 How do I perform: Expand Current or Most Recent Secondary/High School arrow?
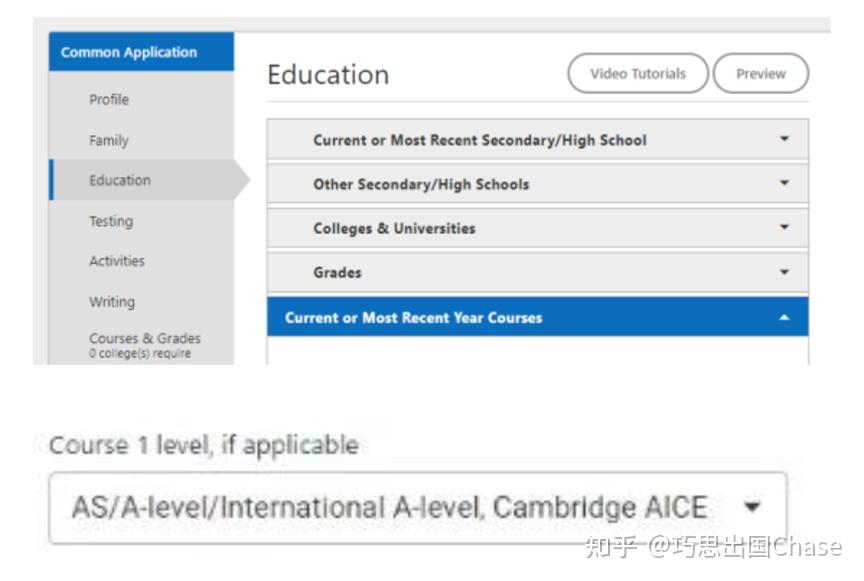(x=784, y=140)
